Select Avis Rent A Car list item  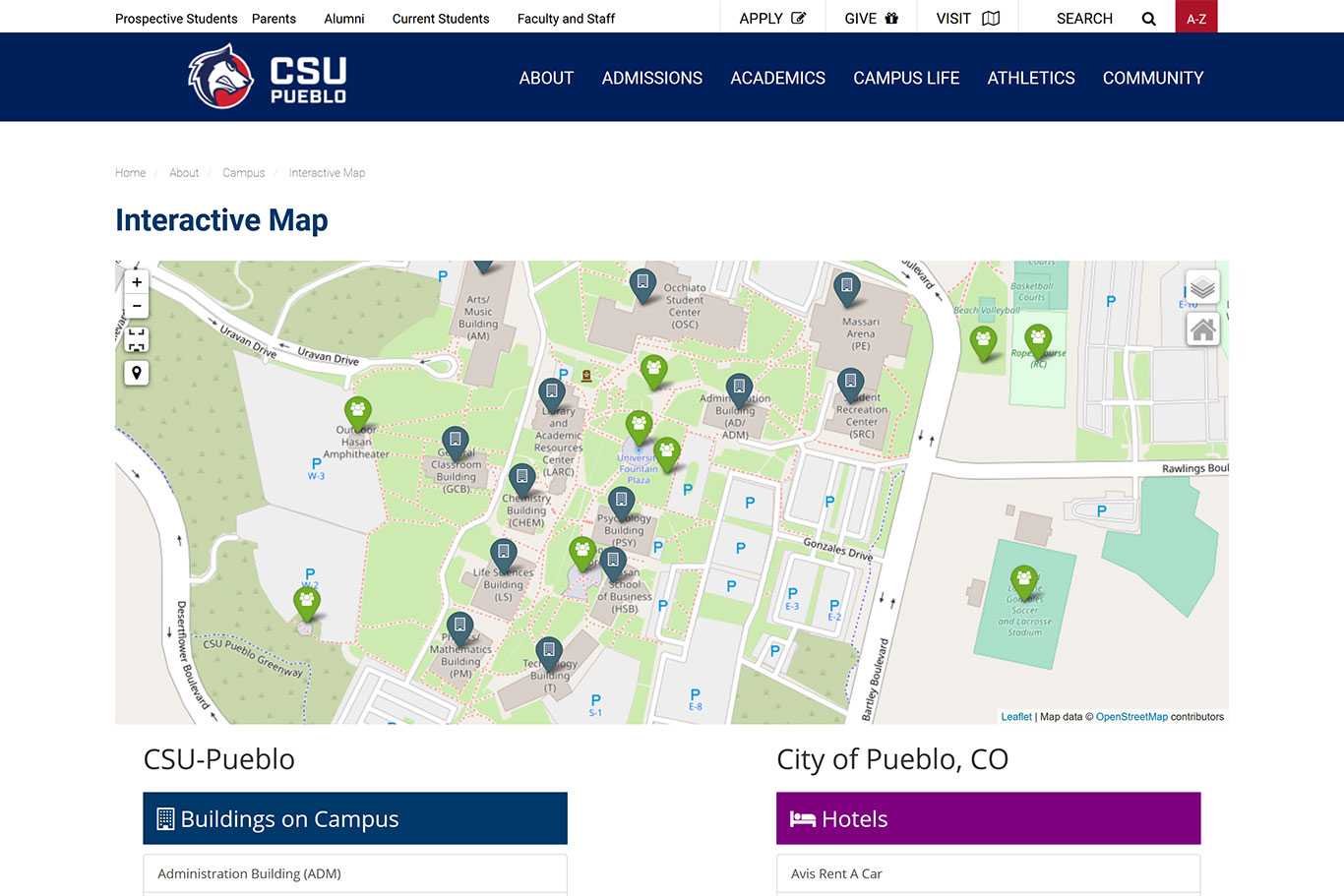pyautogui.click(x=989, y=873)
